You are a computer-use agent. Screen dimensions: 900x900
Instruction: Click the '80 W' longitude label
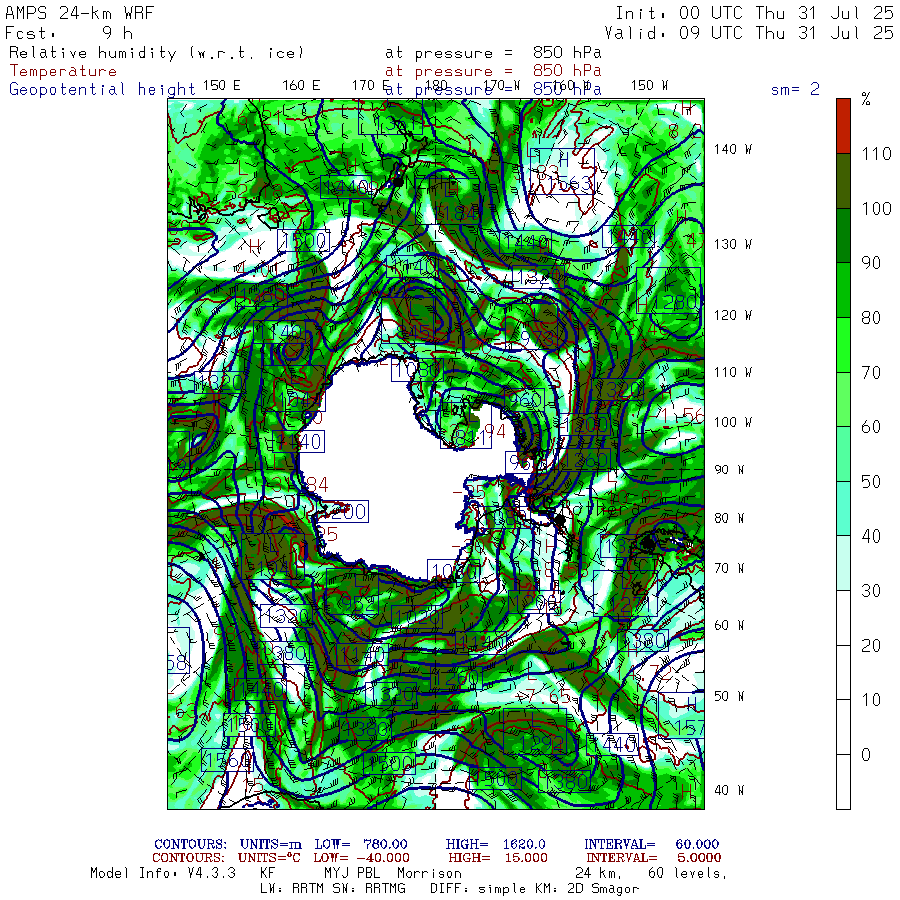[729, 518]
